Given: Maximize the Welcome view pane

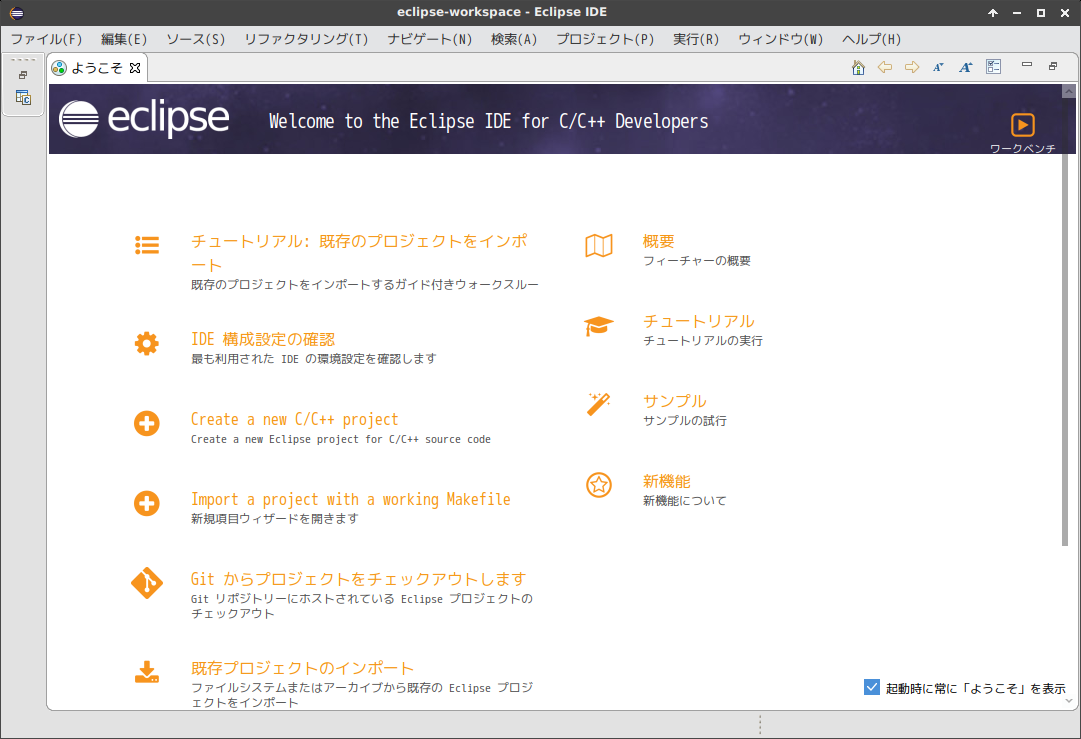Looking at the screenshot, I should pyautogui.click(x=1053, y=66).
